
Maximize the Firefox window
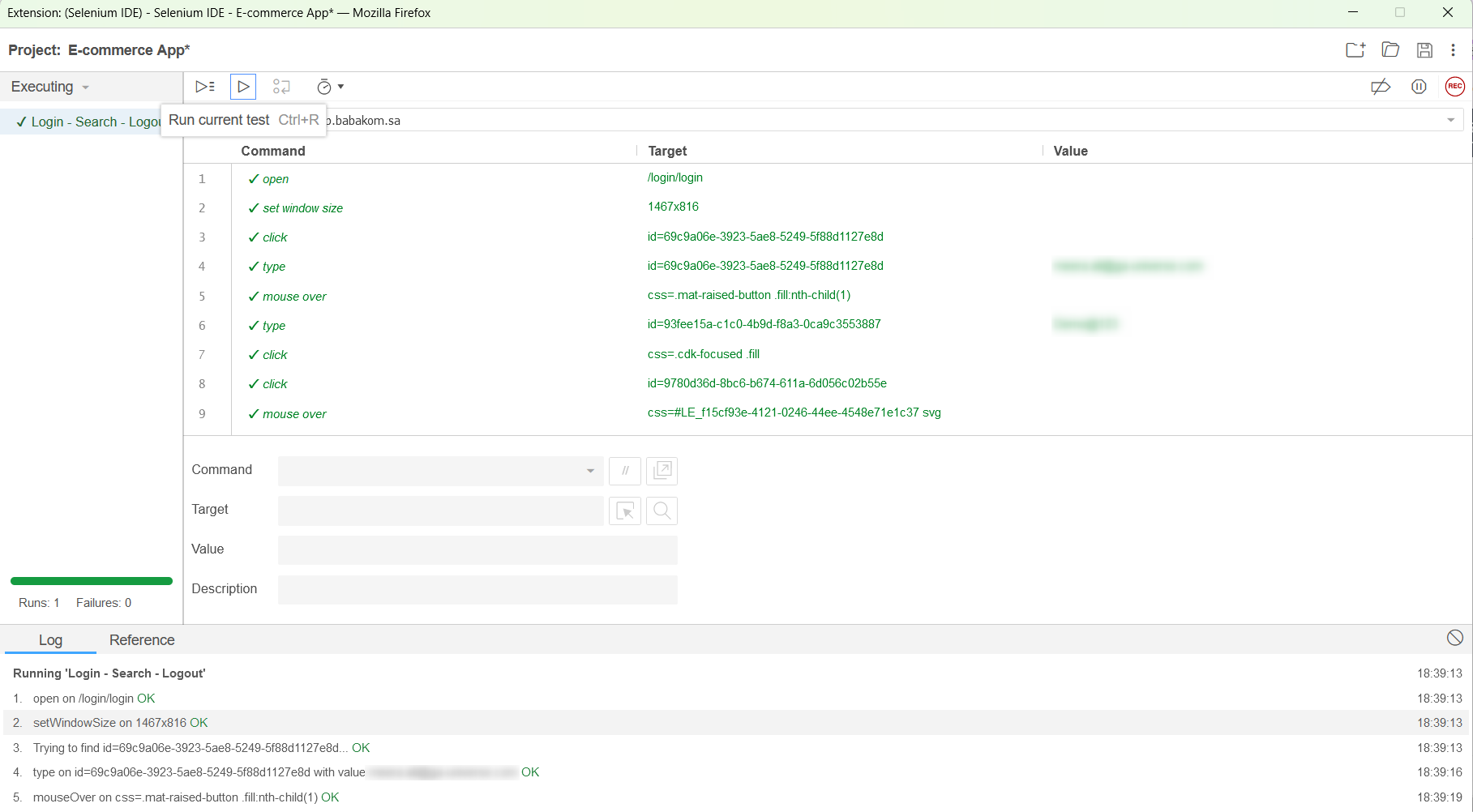coord(1400,12)
